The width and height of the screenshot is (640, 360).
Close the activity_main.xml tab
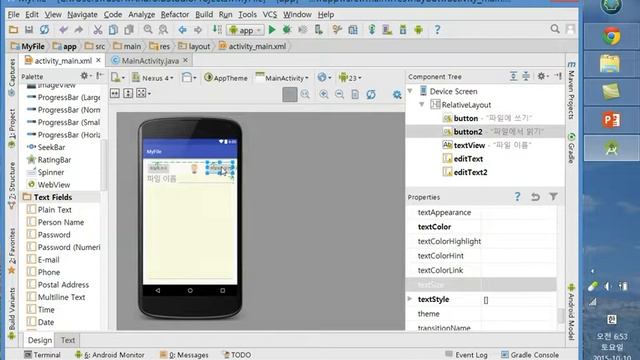(98, 60)
